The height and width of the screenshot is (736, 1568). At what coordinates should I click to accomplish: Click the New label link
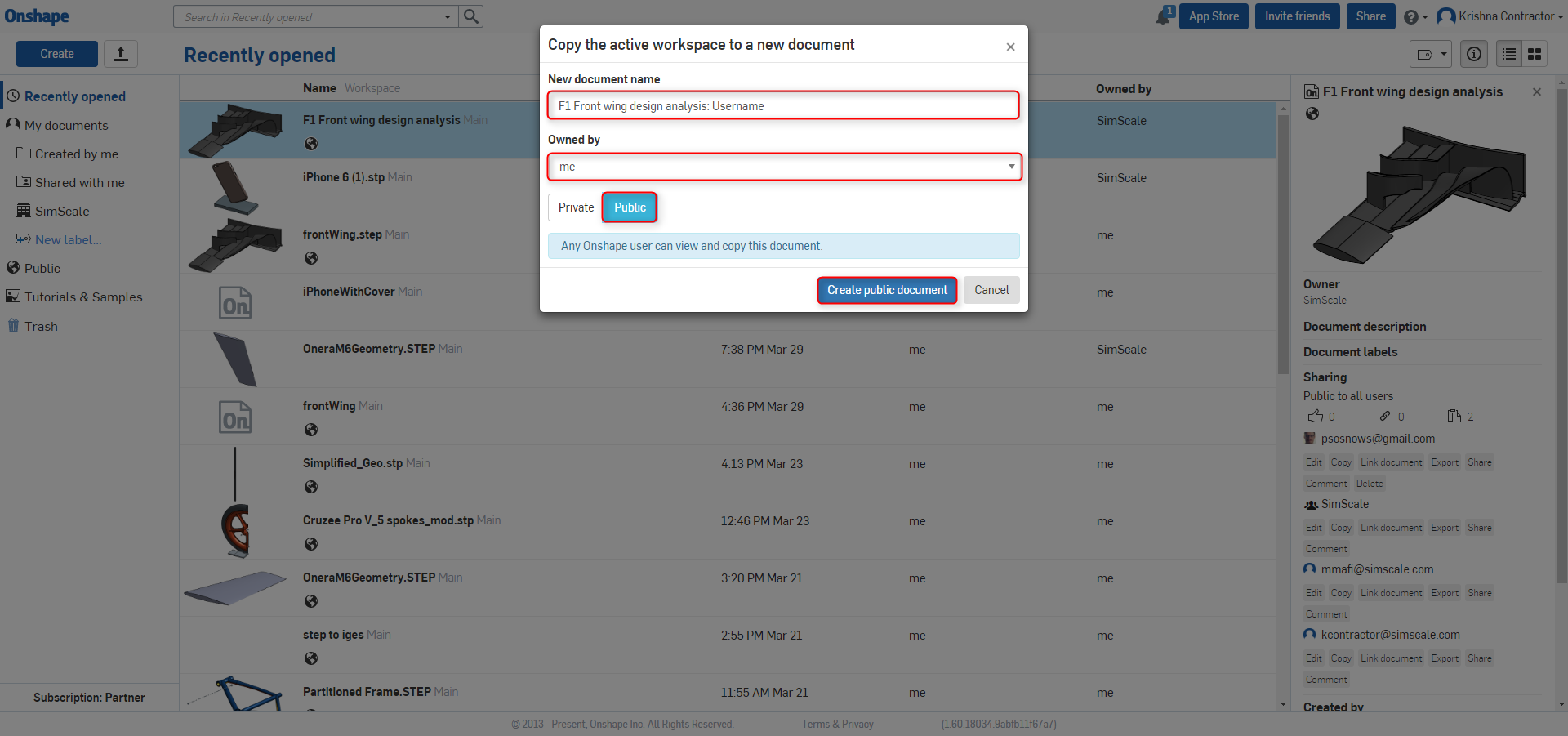[68, 239]
